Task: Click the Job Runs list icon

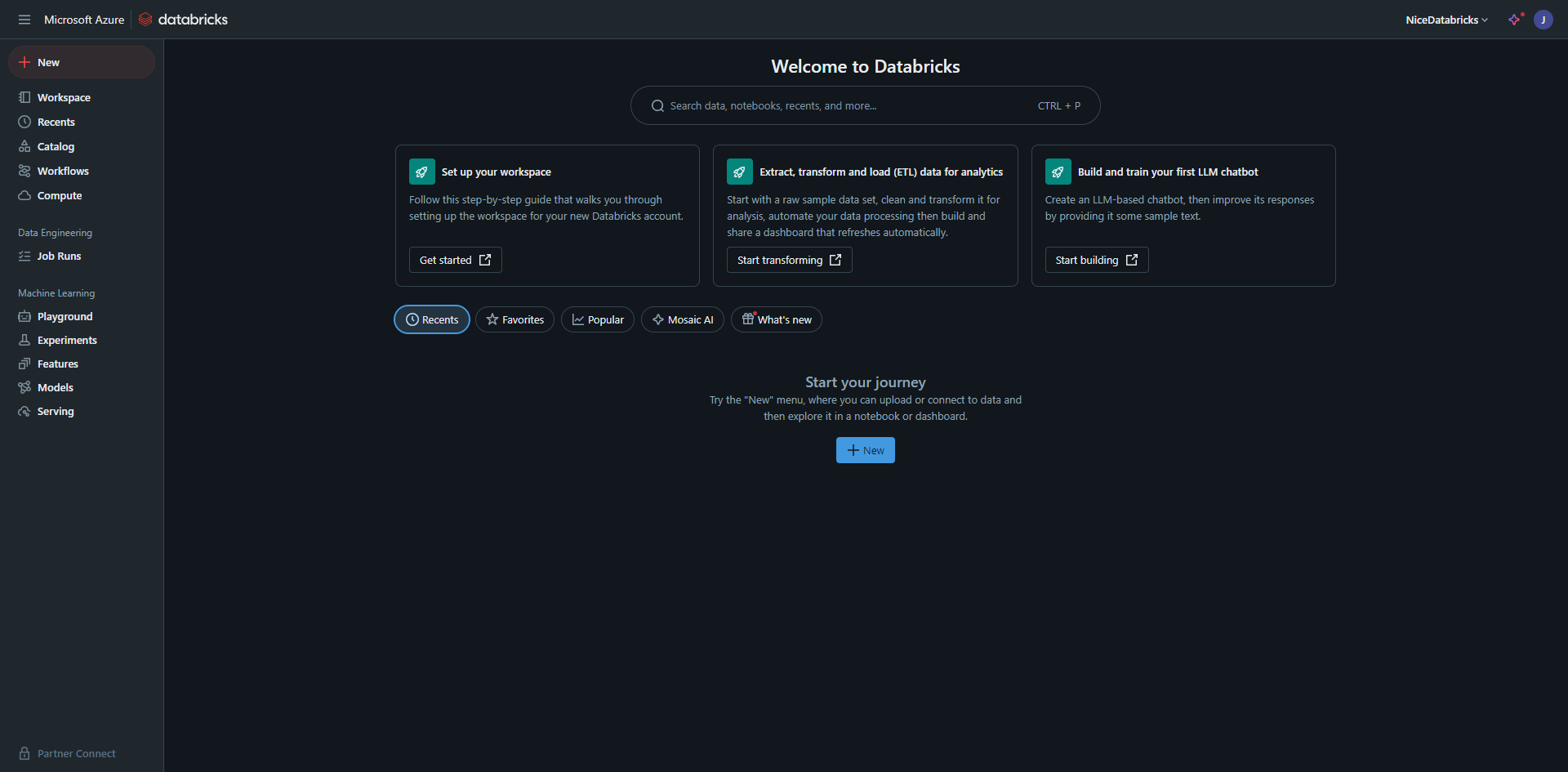Action: click(24, 256)
